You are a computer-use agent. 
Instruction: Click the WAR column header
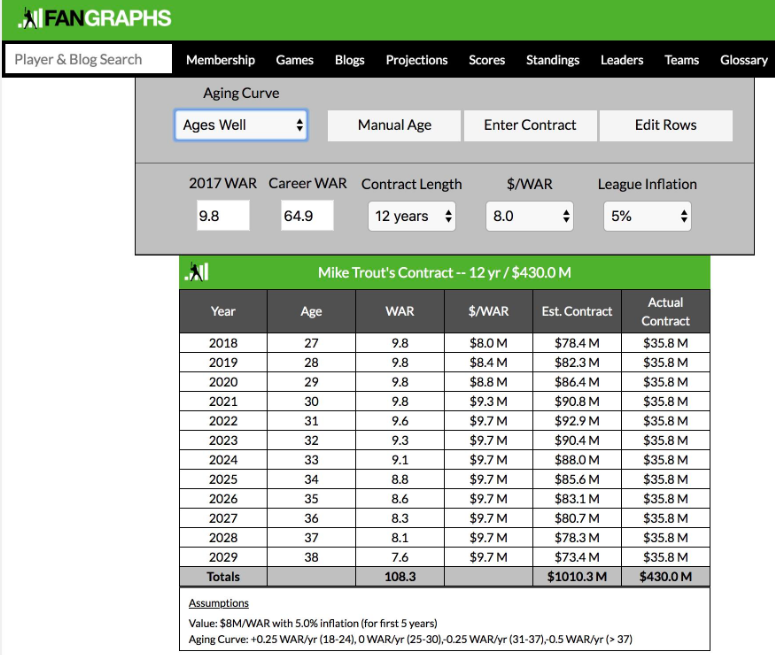[400, 311]
